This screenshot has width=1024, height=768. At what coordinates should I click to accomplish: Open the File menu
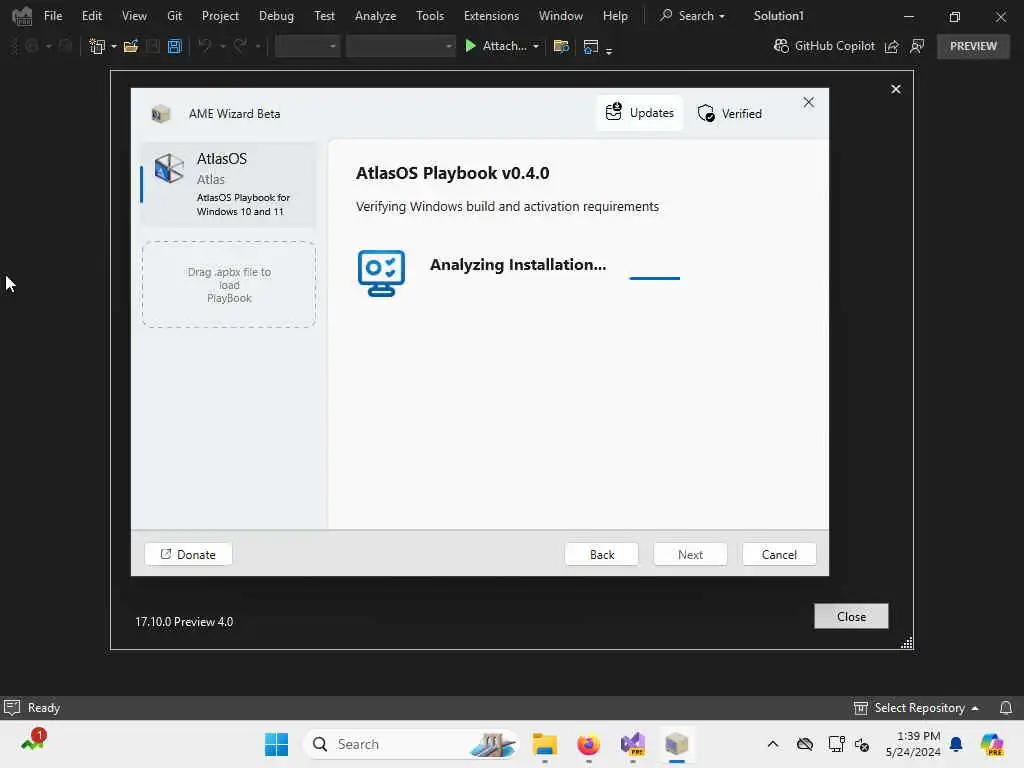coord(53,16)
